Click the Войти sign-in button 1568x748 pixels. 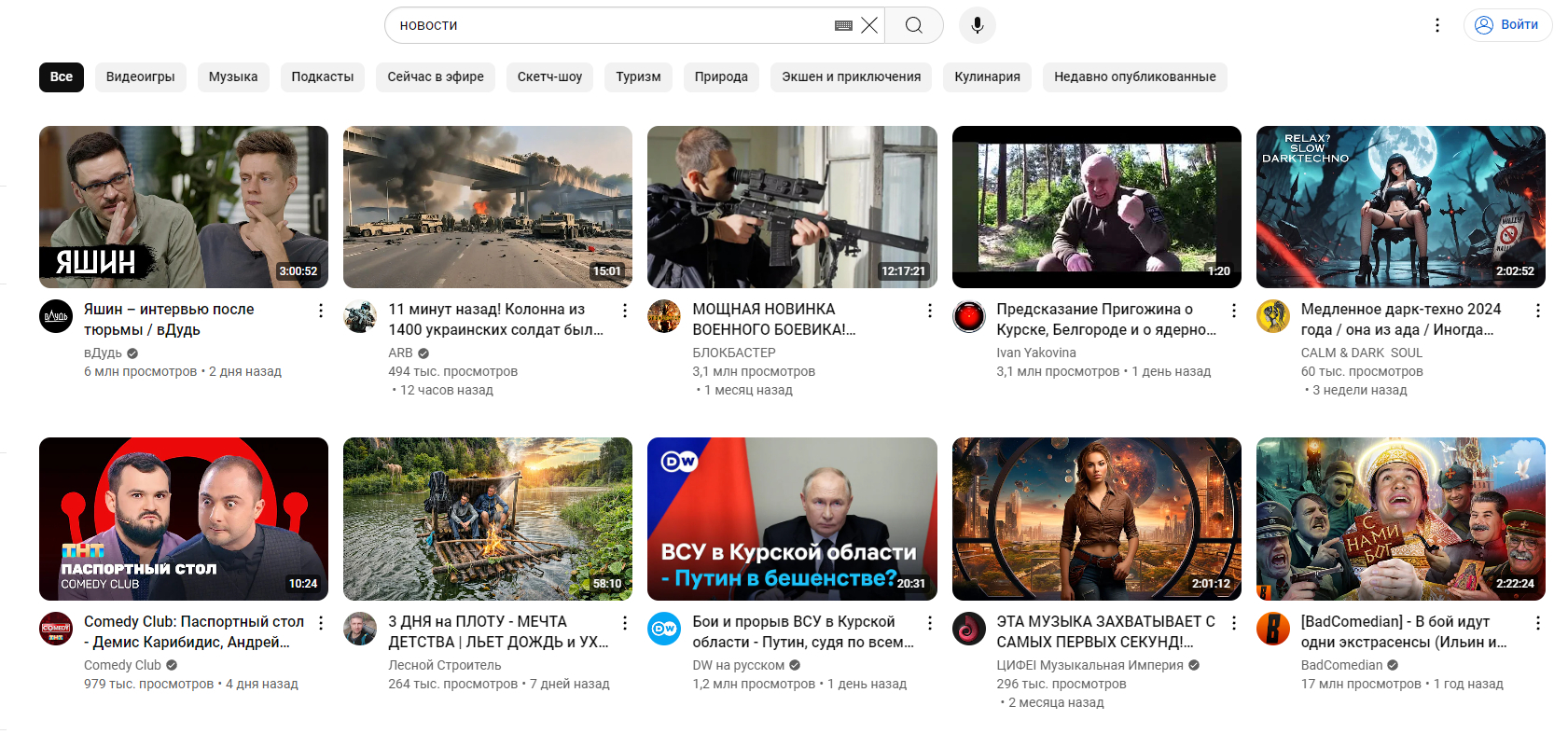(1507, 25)
